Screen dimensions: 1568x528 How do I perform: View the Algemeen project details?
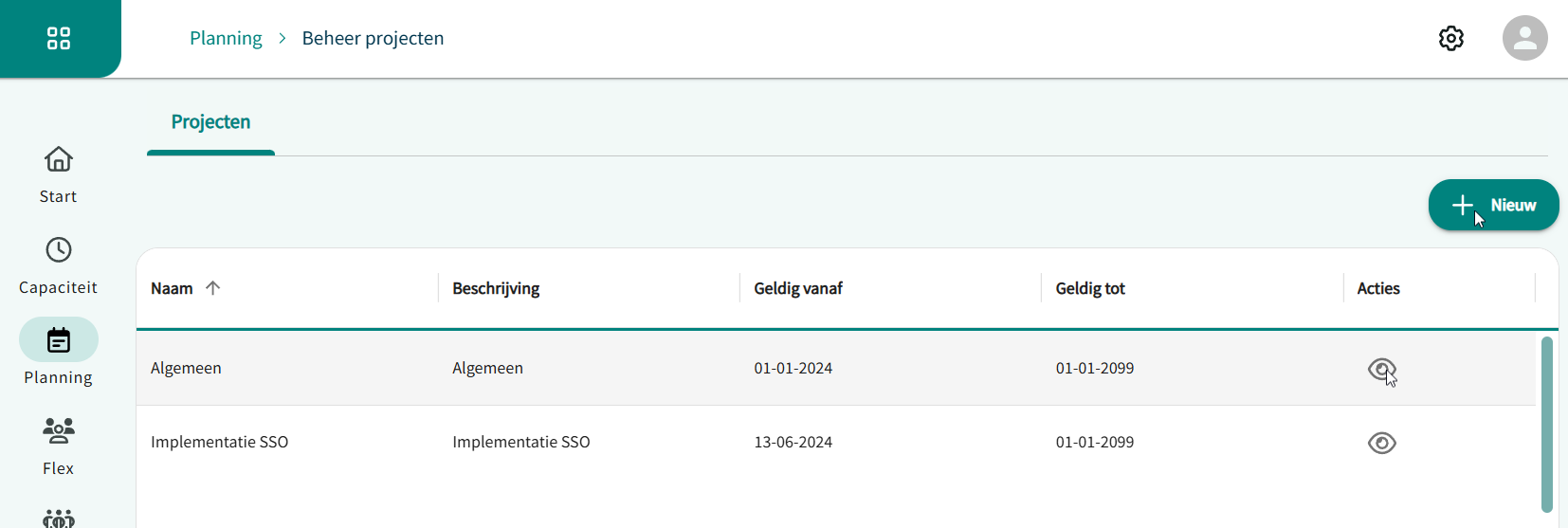pyautogui.click(x=1381, y=369)
